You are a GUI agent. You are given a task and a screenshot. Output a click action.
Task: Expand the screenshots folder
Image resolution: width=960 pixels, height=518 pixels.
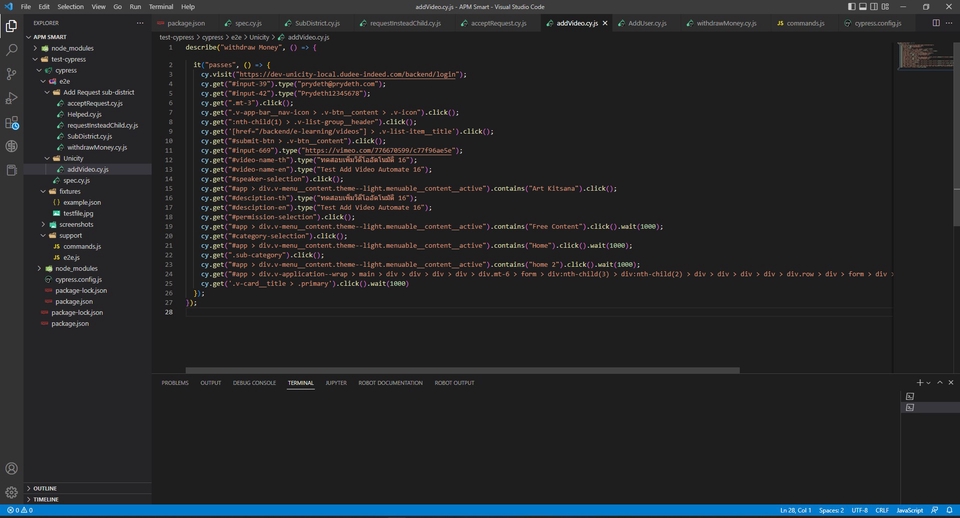pyautogui.click(x=43, y=225)
